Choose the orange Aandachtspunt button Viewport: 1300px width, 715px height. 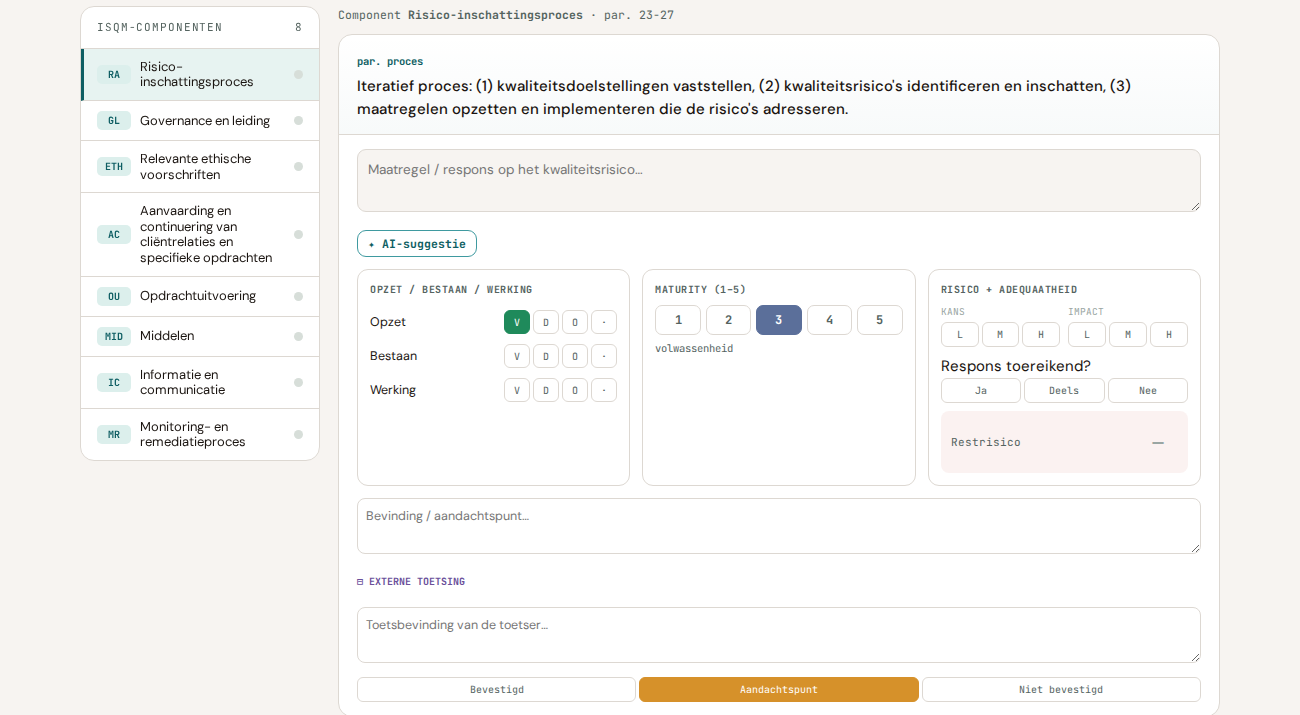[779, 690]
